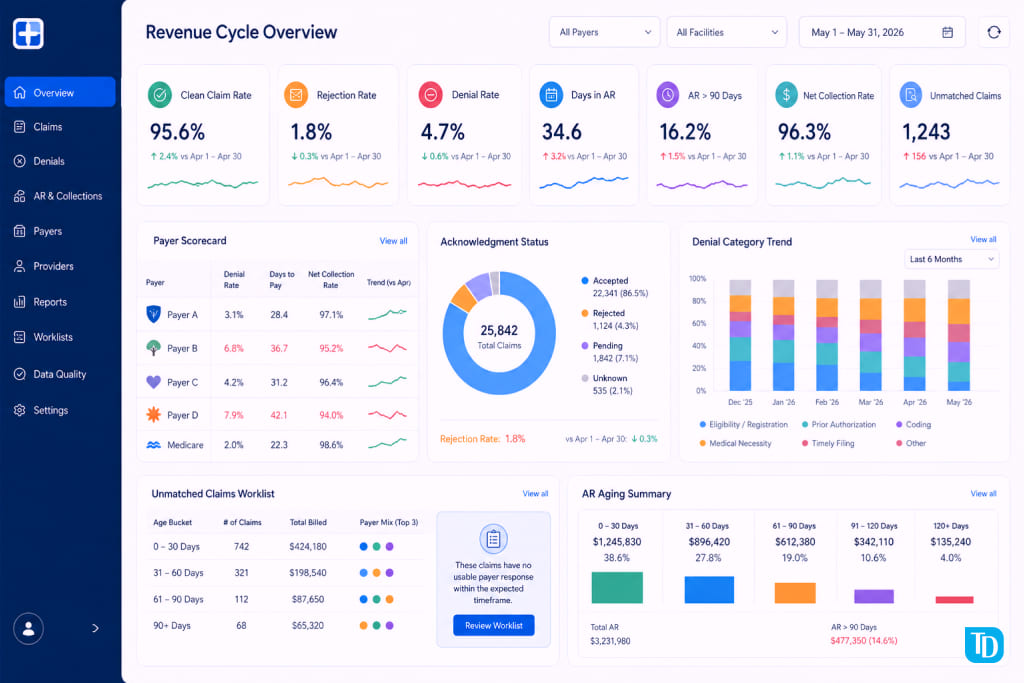
Task: Toggle Prior Authorization legend entry
Action: 839,424
